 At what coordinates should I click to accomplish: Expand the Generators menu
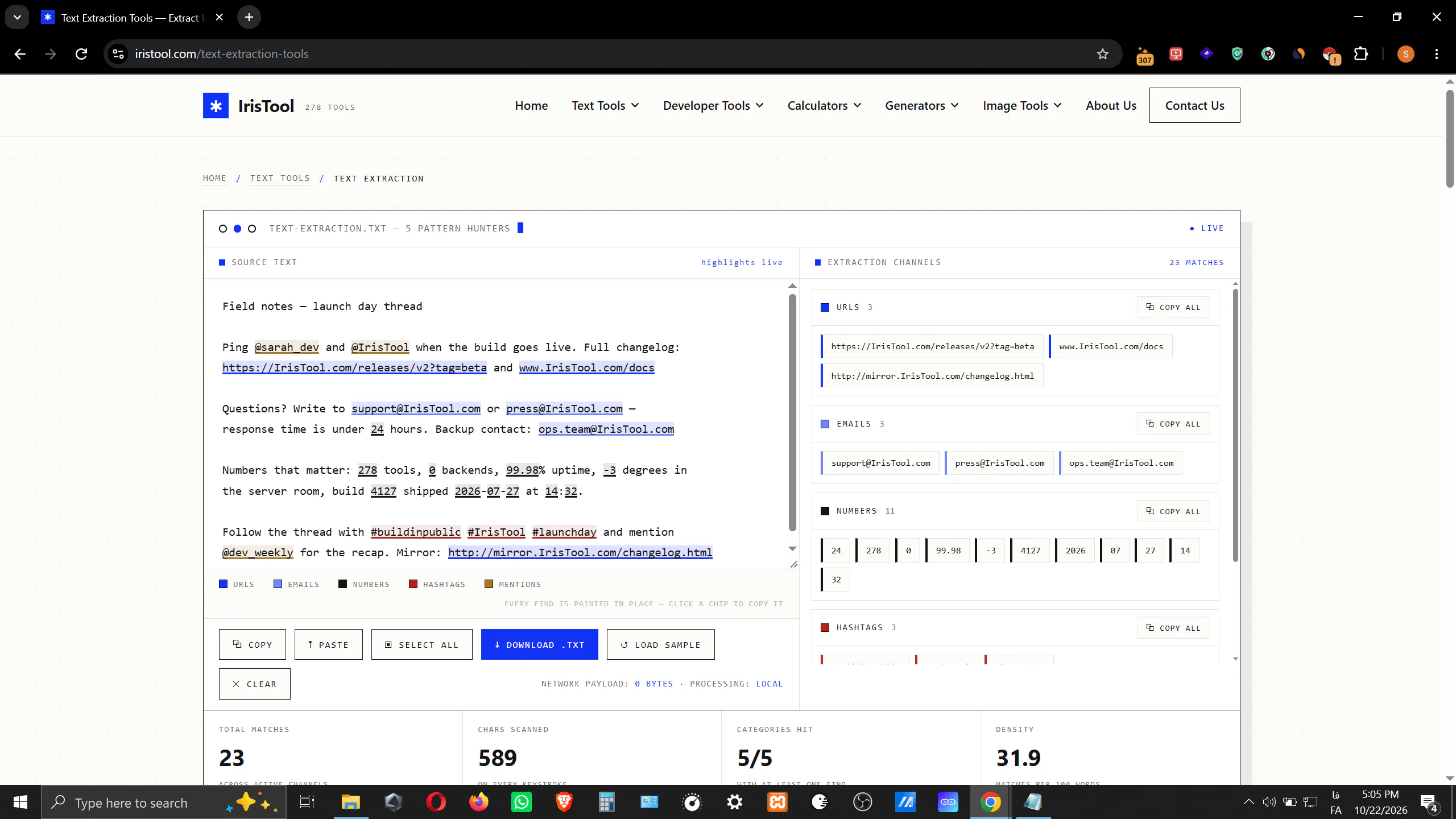[922, 106]
